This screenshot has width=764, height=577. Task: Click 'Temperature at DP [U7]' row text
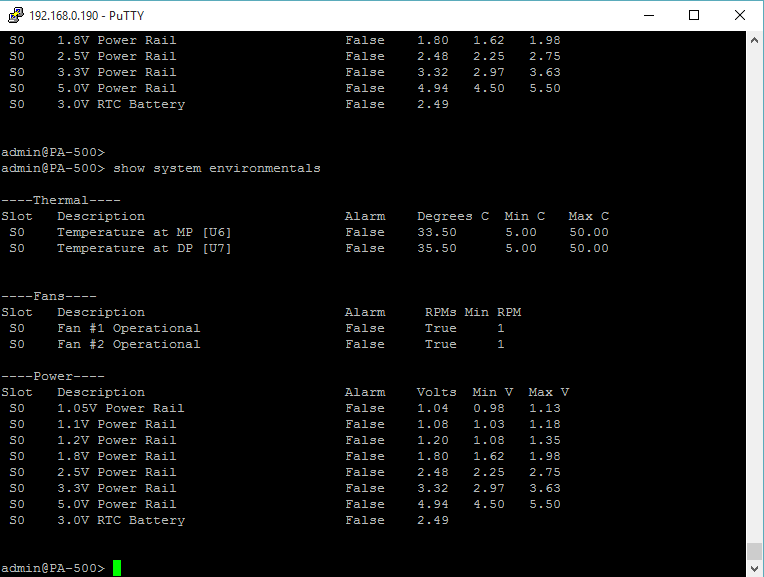pyautogui.click(x=144, y=249)
